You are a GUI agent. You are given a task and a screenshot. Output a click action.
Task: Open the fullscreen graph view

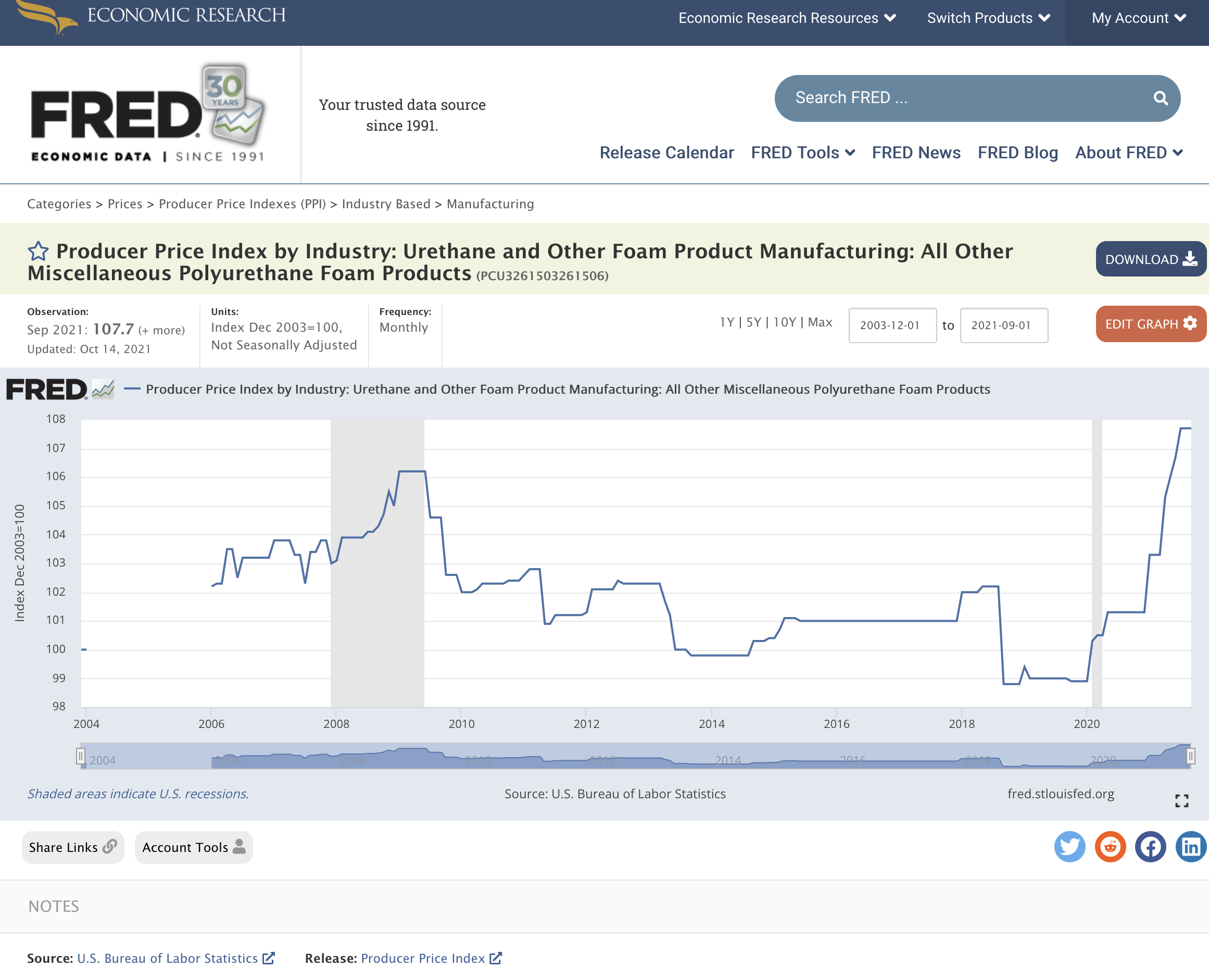coord(1181,801)
